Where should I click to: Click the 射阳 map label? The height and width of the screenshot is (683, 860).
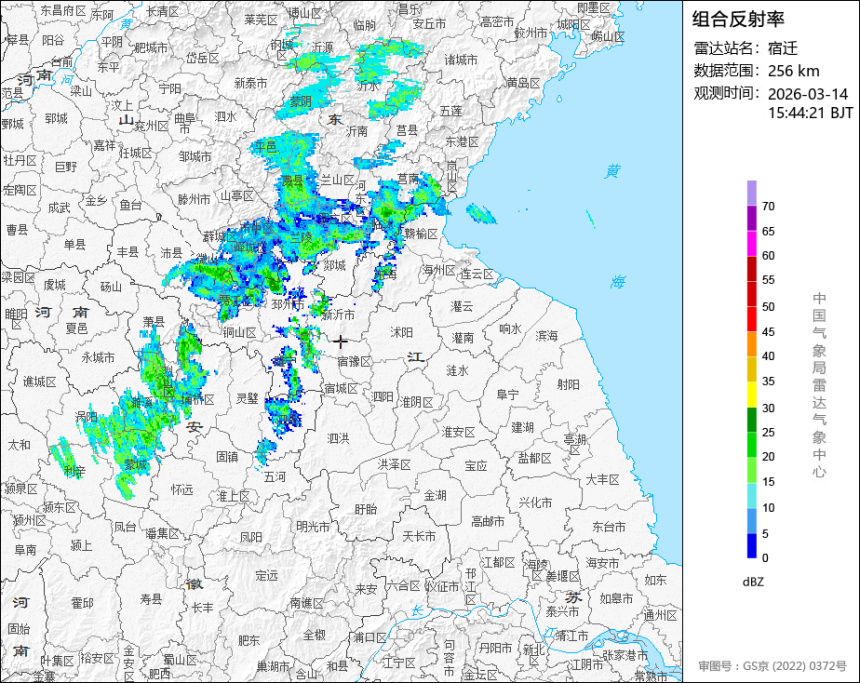pos(568,385)
